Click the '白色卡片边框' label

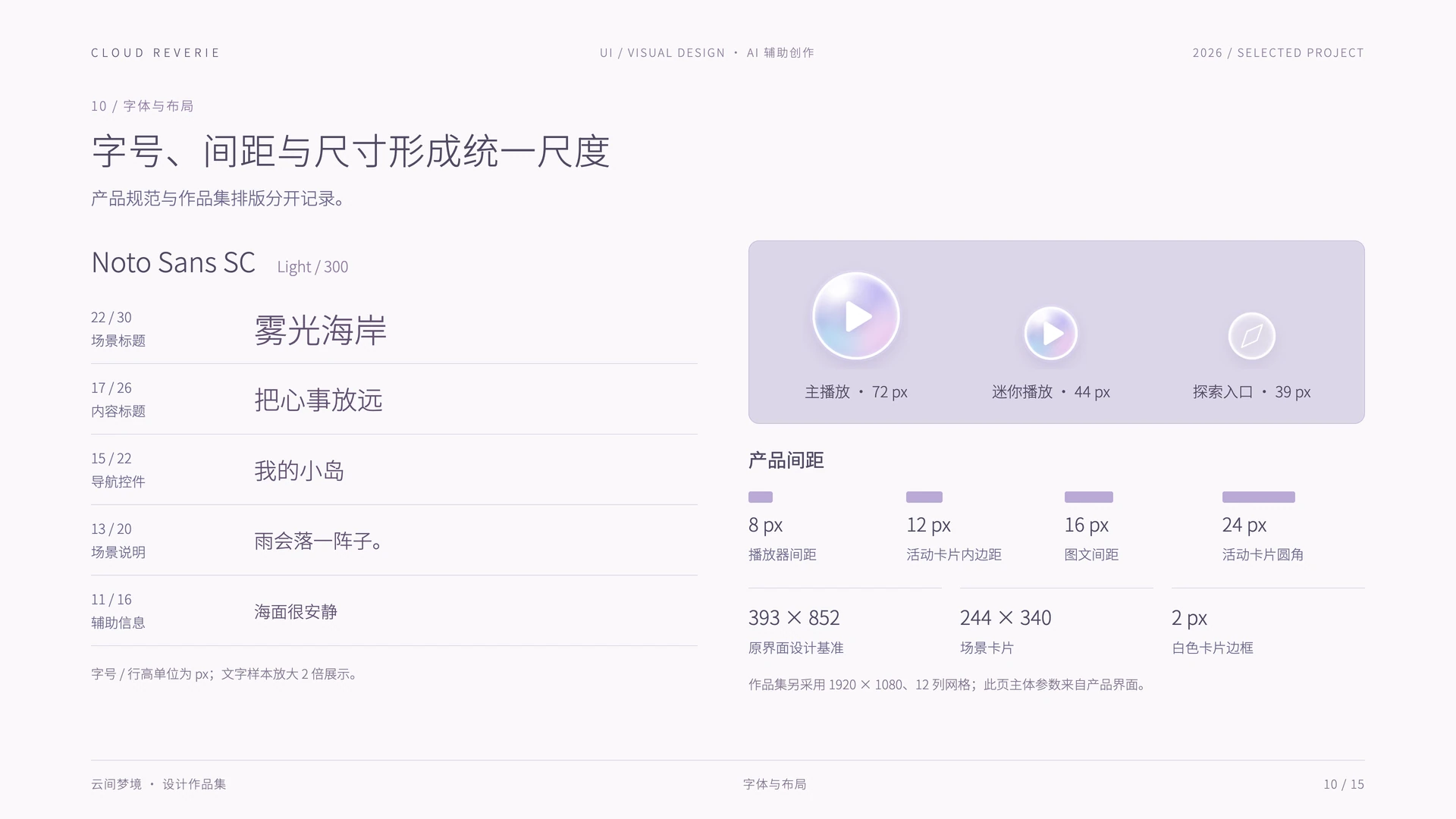click(1213, 648)
